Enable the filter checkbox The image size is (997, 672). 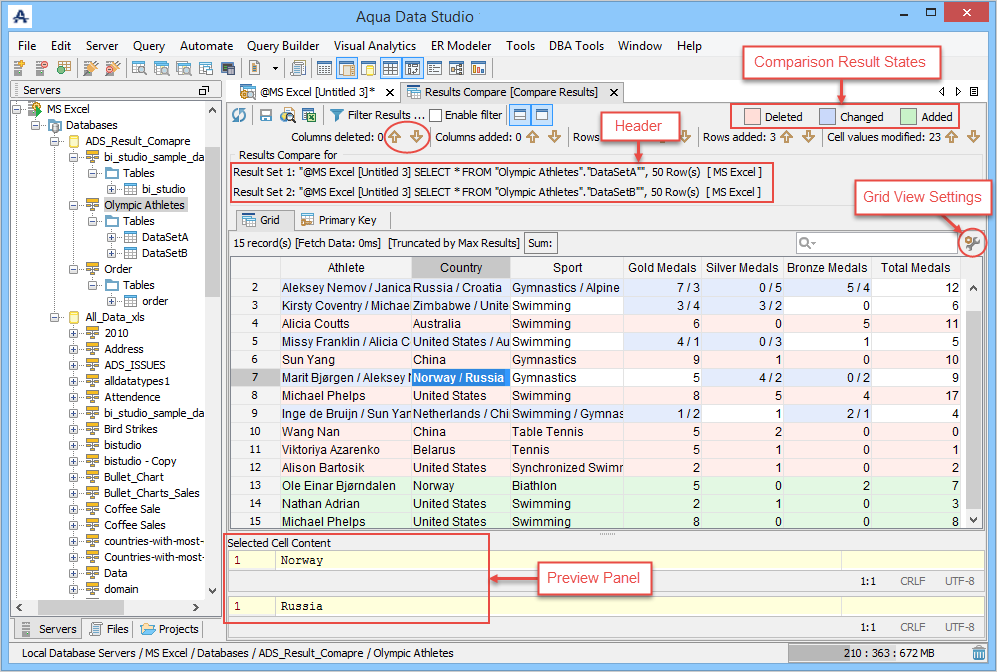(436, 115)
